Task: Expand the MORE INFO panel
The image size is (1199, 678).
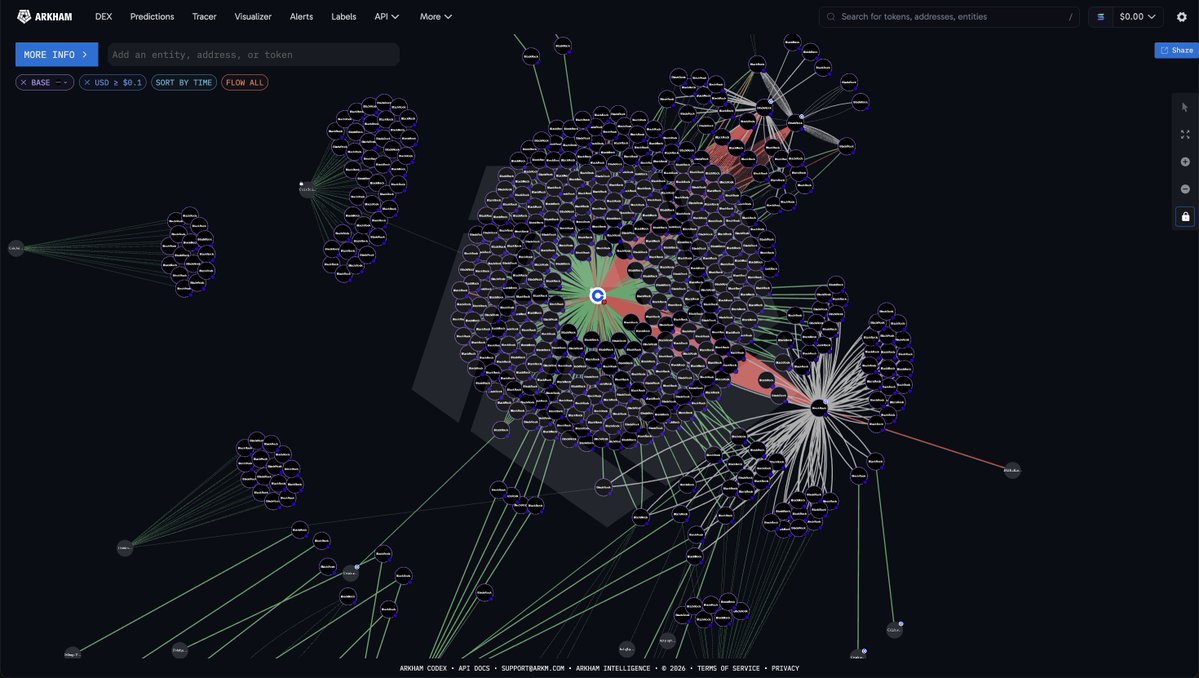Action: (x=57, y=54)
